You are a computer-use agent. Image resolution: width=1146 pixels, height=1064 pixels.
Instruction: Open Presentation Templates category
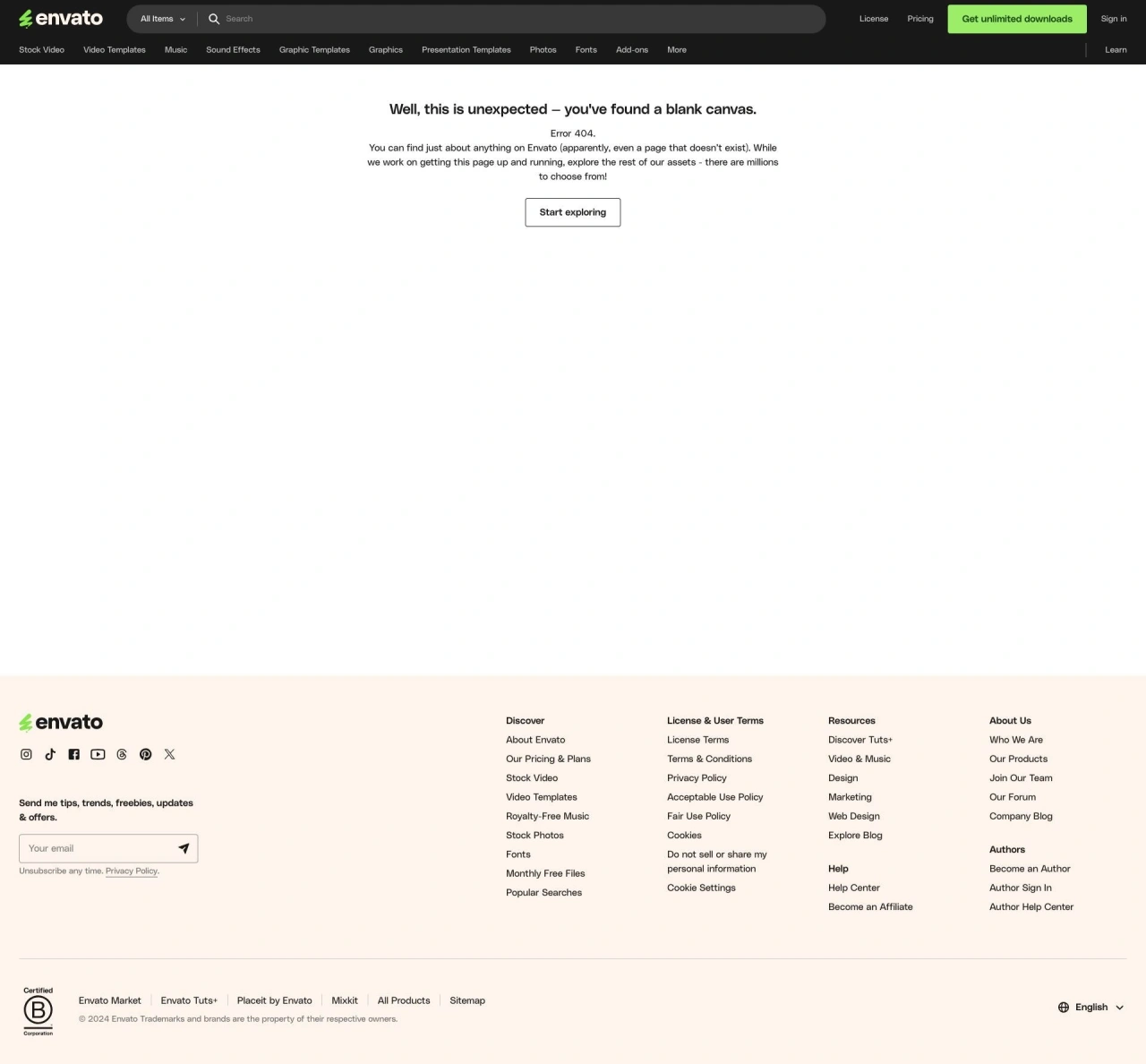pyautogui.click(x=466, y=50)
